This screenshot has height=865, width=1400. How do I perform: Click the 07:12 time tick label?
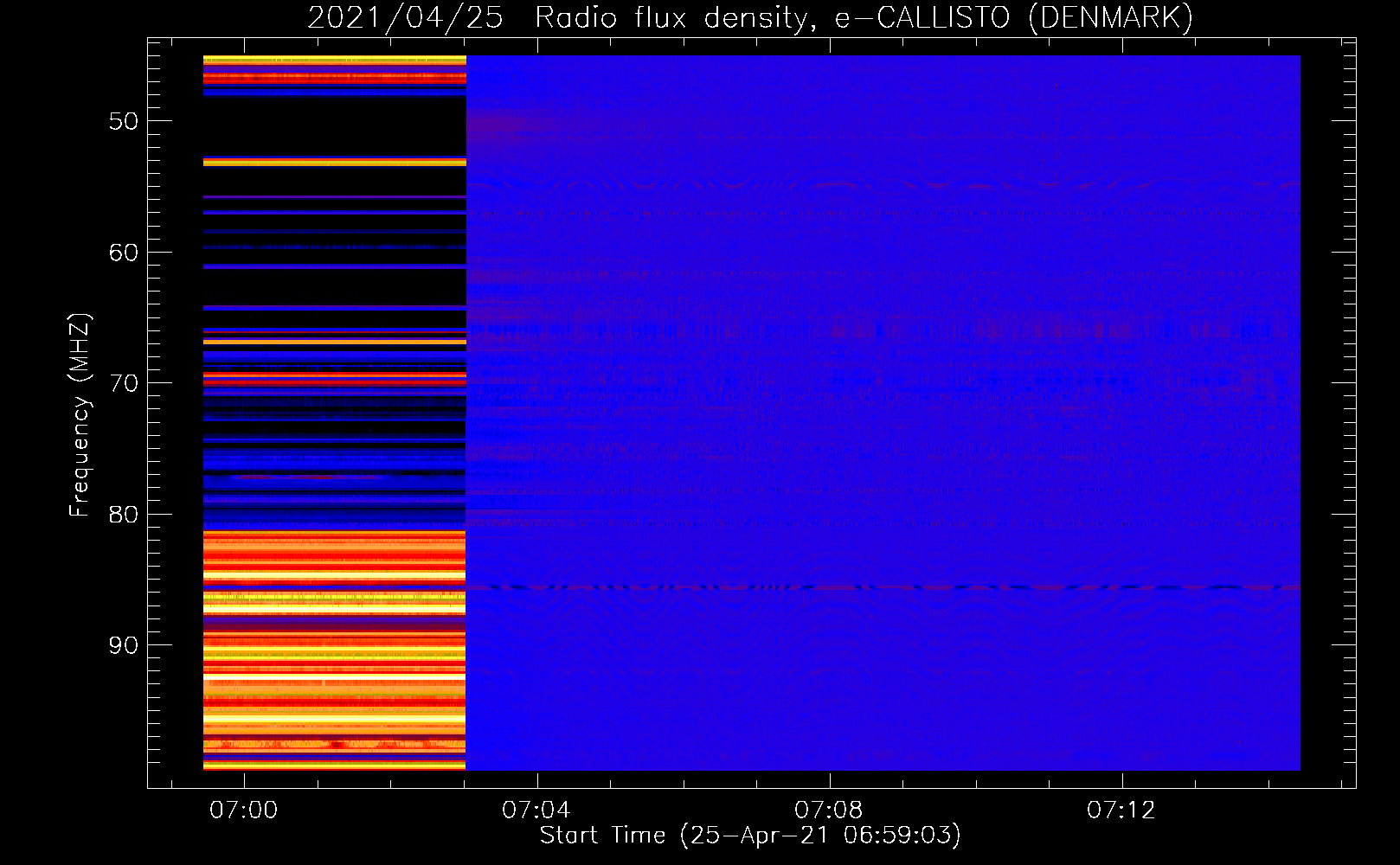click(1121, 811)
